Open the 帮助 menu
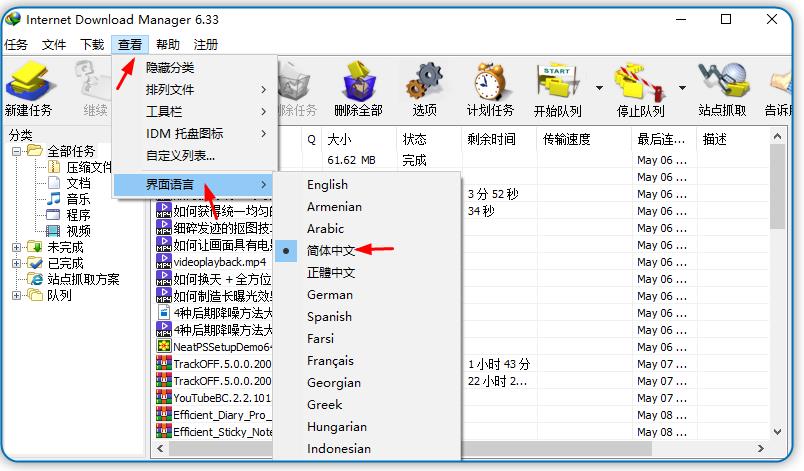 tap(168, 45)
